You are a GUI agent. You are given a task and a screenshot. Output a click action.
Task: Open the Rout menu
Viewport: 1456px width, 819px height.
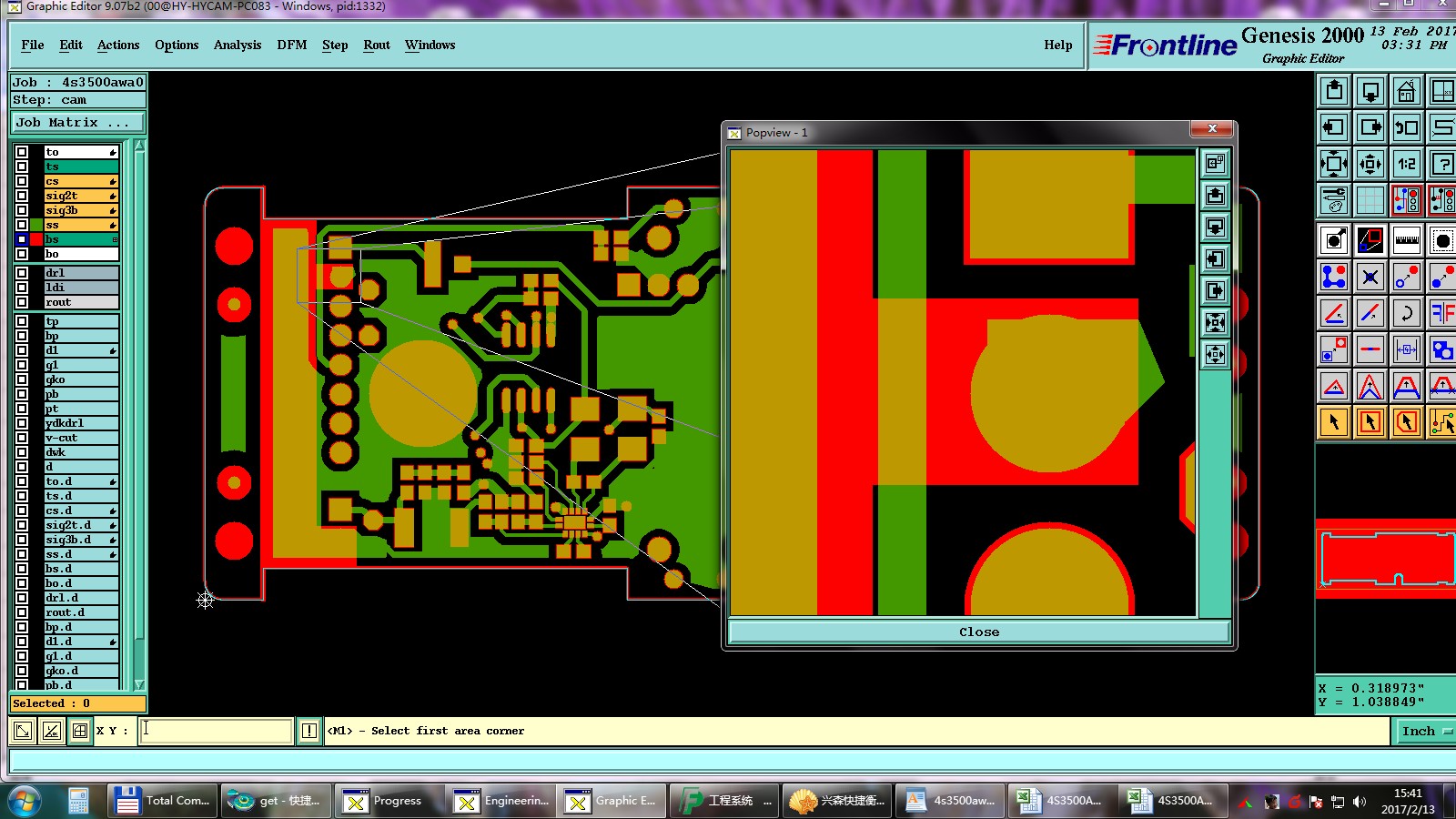(377, 45)
